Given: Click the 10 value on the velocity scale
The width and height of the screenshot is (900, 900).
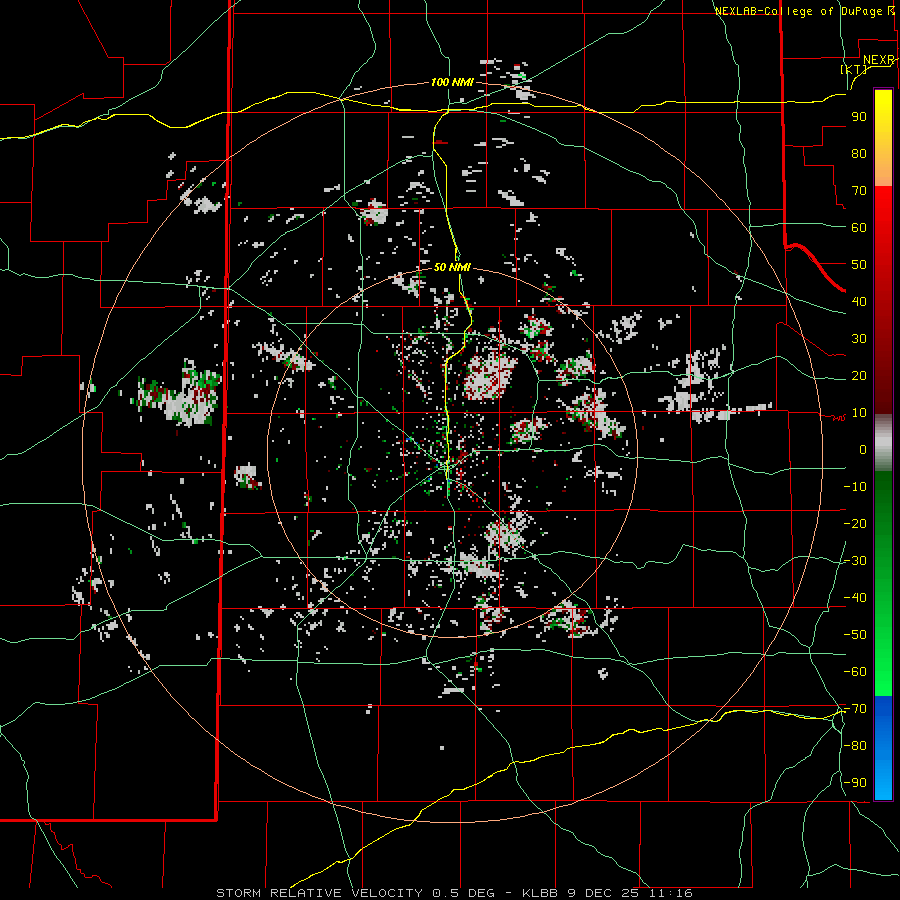Looking at the screenshot, I should pos(859,413).
